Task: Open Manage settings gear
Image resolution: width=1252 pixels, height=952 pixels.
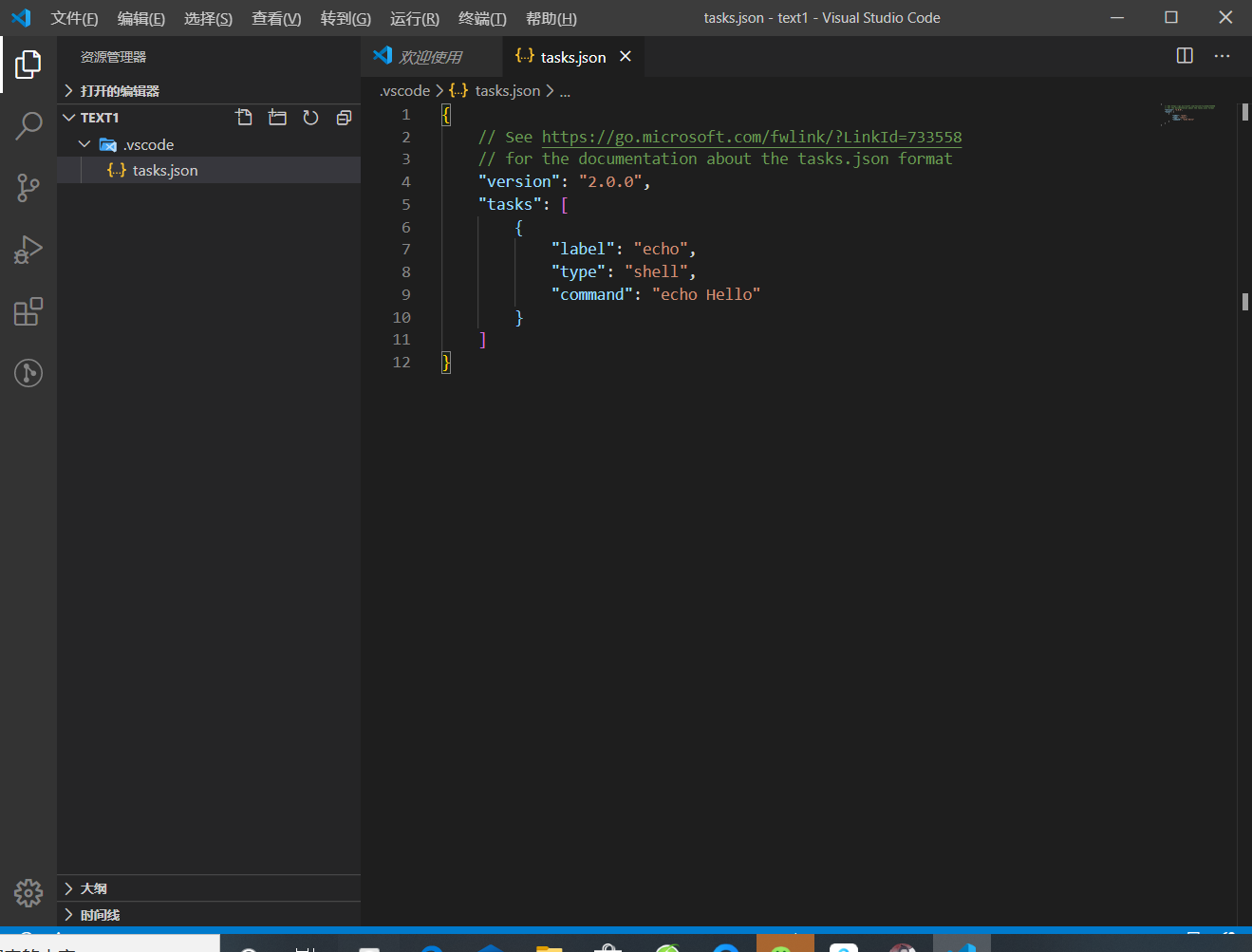Action: point(28,893)
